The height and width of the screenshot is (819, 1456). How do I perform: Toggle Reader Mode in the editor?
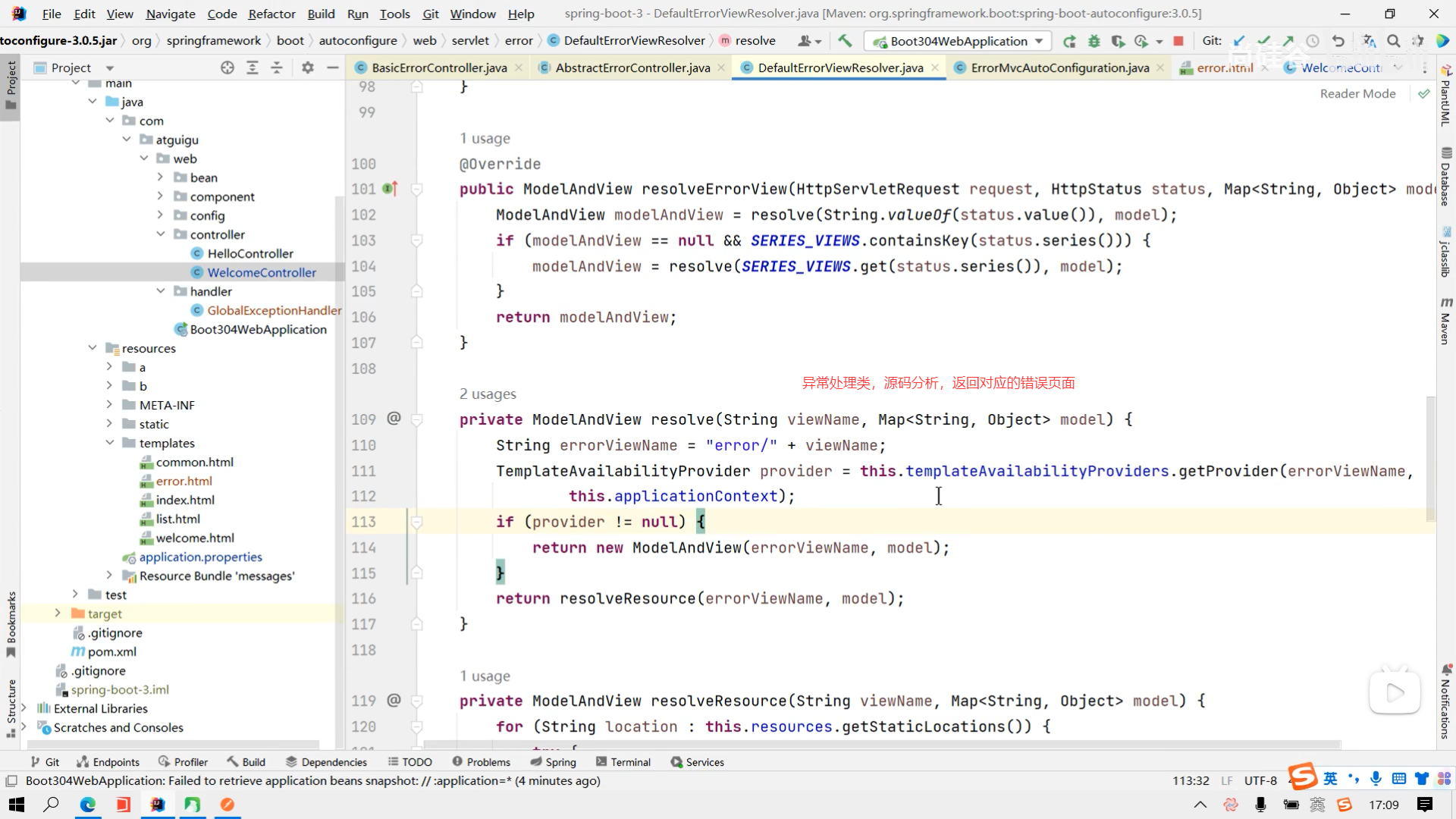click(x=1357, y=93)
